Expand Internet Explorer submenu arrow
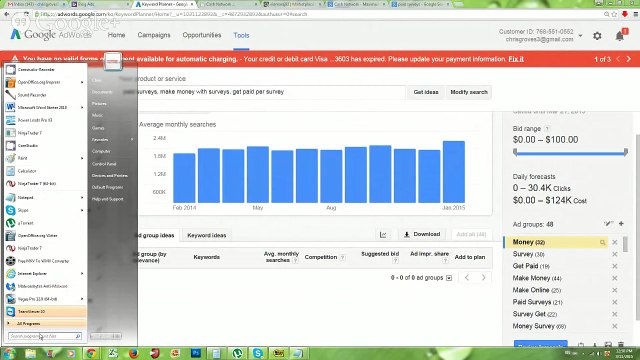 [82, 273]
